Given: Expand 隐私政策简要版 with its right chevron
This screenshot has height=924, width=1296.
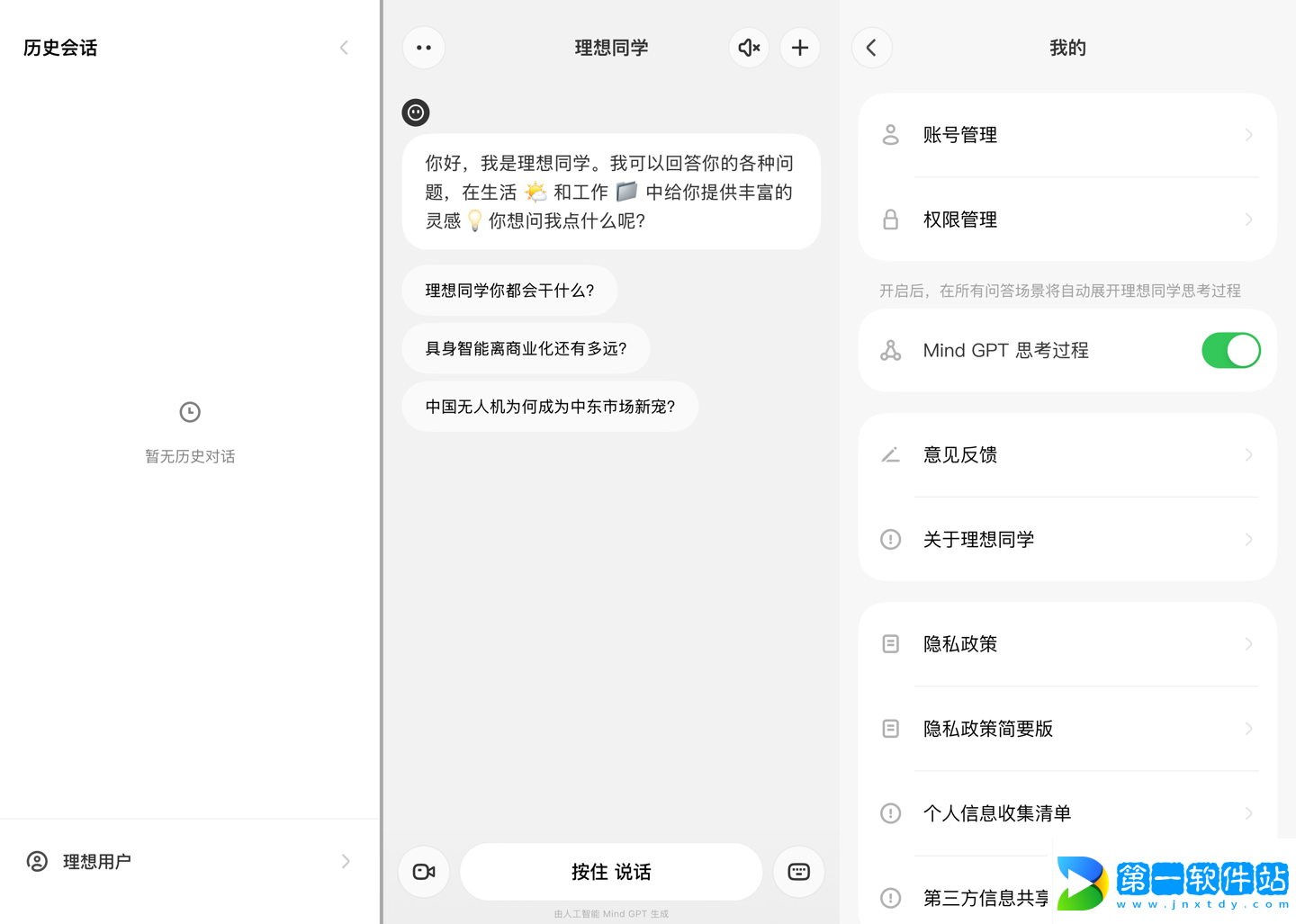Looking at the screenshot, I should point(1249,729).
